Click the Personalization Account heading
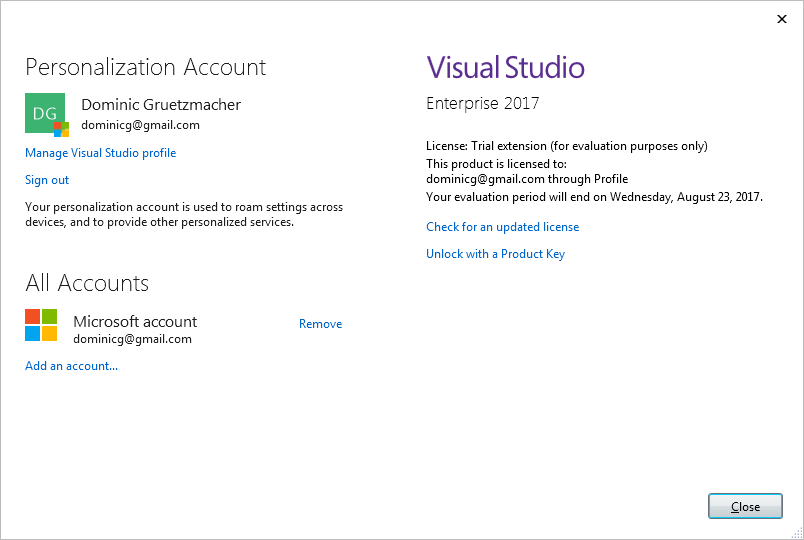The height and width of the screenshot is (540, 804). pyautogui.click(x=145, y=67)
